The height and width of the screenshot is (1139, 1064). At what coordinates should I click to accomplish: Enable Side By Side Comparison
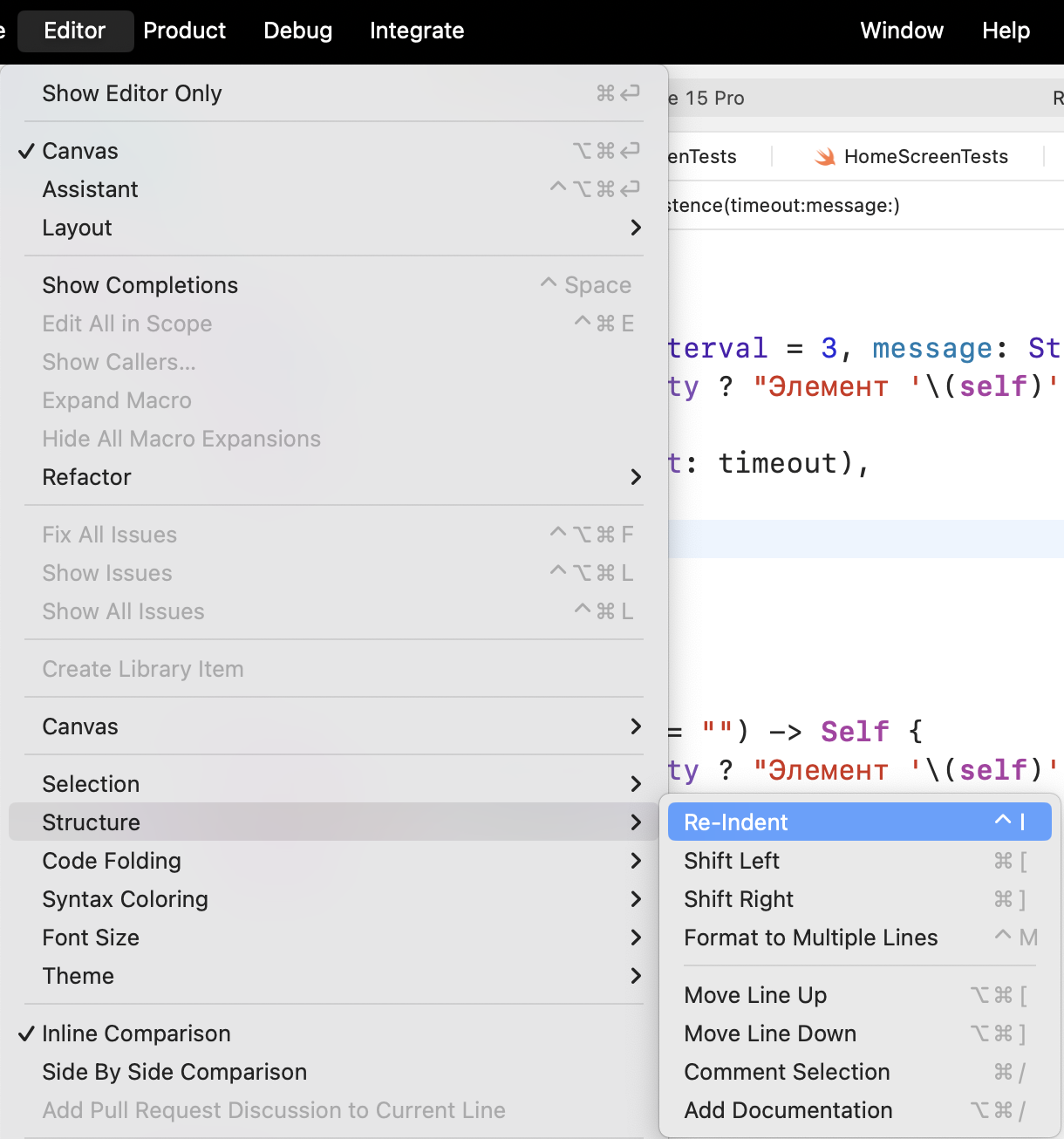tap(174, 1071)
